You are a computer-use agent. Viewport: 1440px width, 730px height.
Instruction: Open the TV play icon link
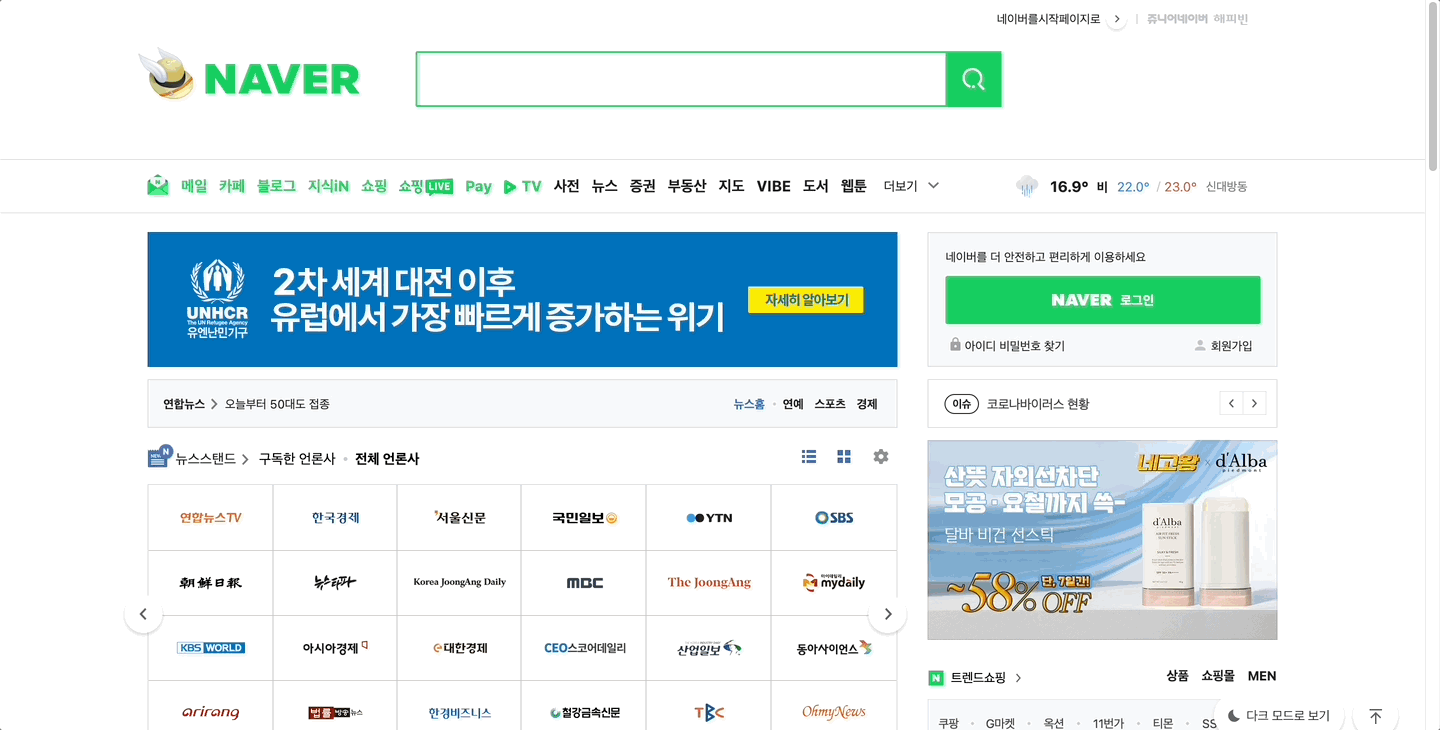[x=522, y=186]
